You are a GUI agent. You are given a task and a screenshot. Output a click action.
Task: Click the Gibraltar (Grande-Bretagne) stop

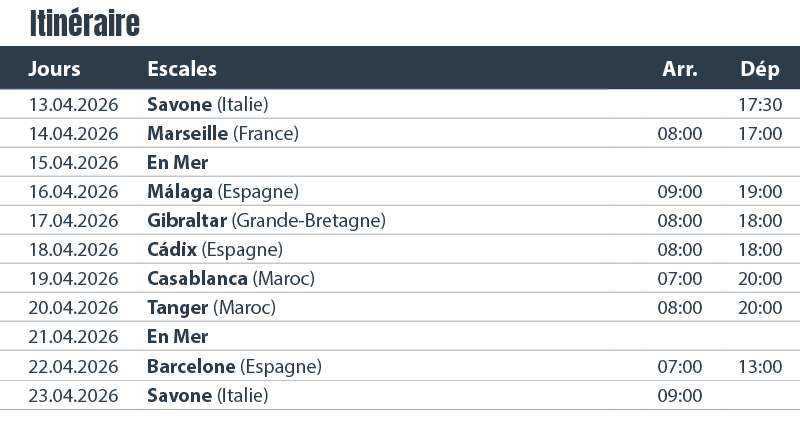pyautogui.click(x=266, y=220)
